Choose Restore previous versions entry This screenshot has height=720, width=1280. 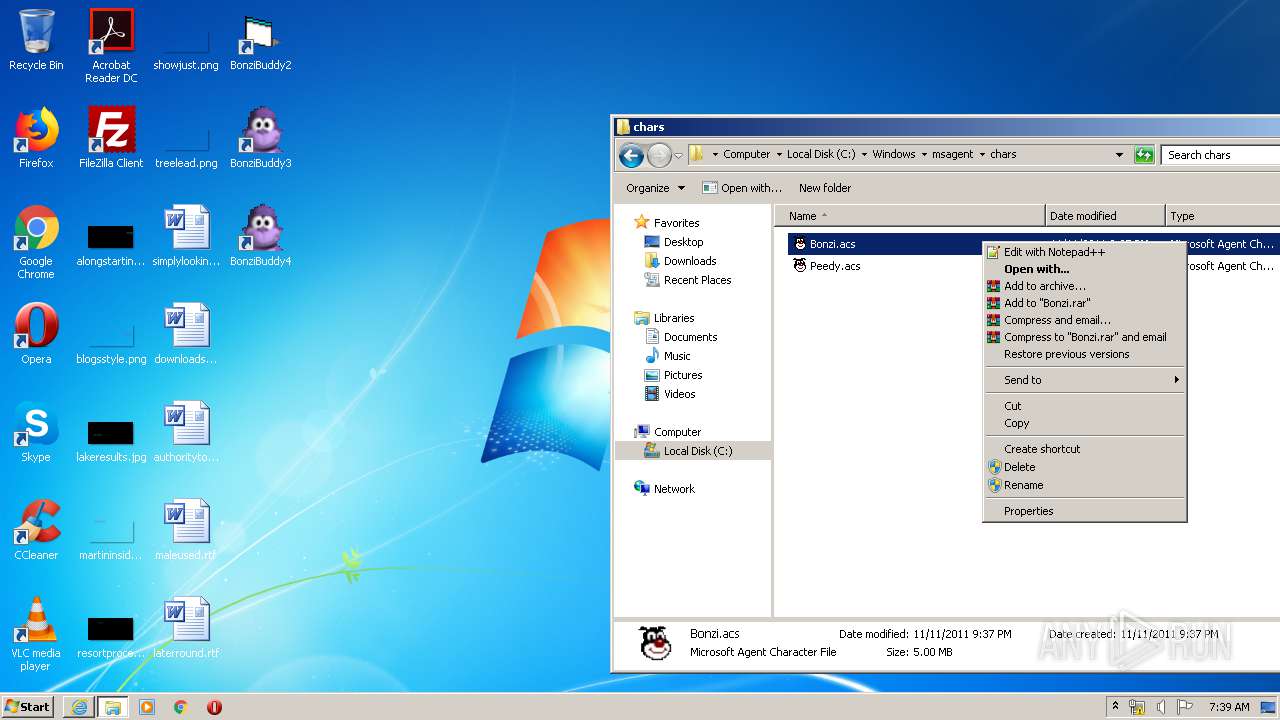point(1085,354)
